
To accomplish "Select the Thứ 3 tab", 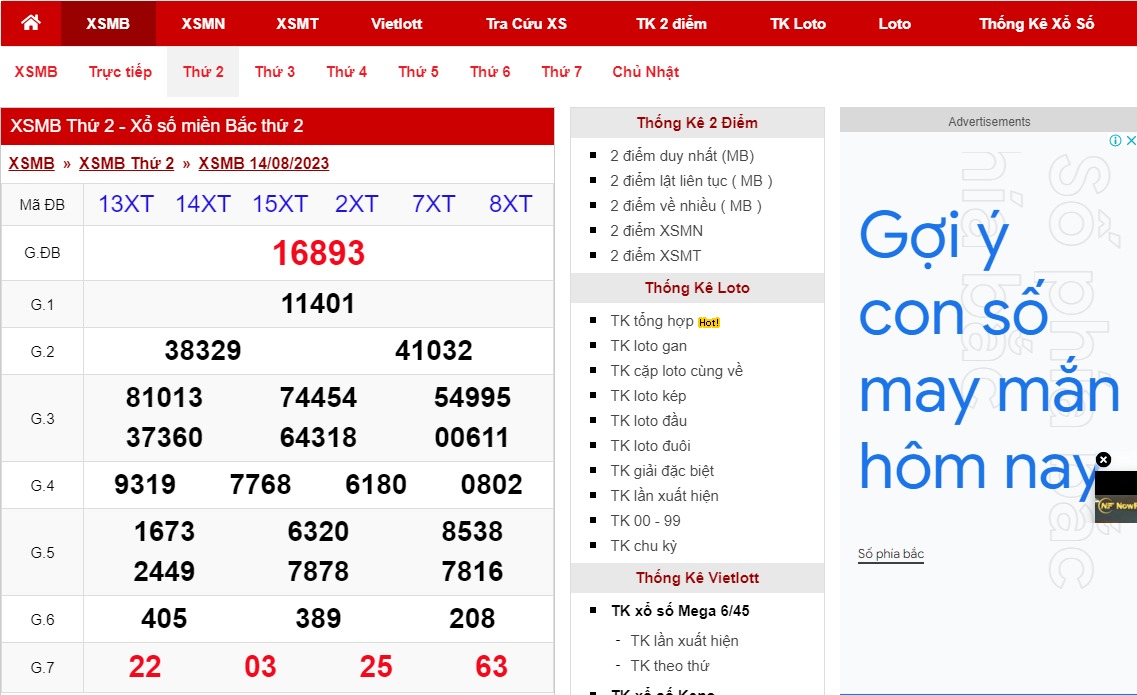I will pos(275,72).
